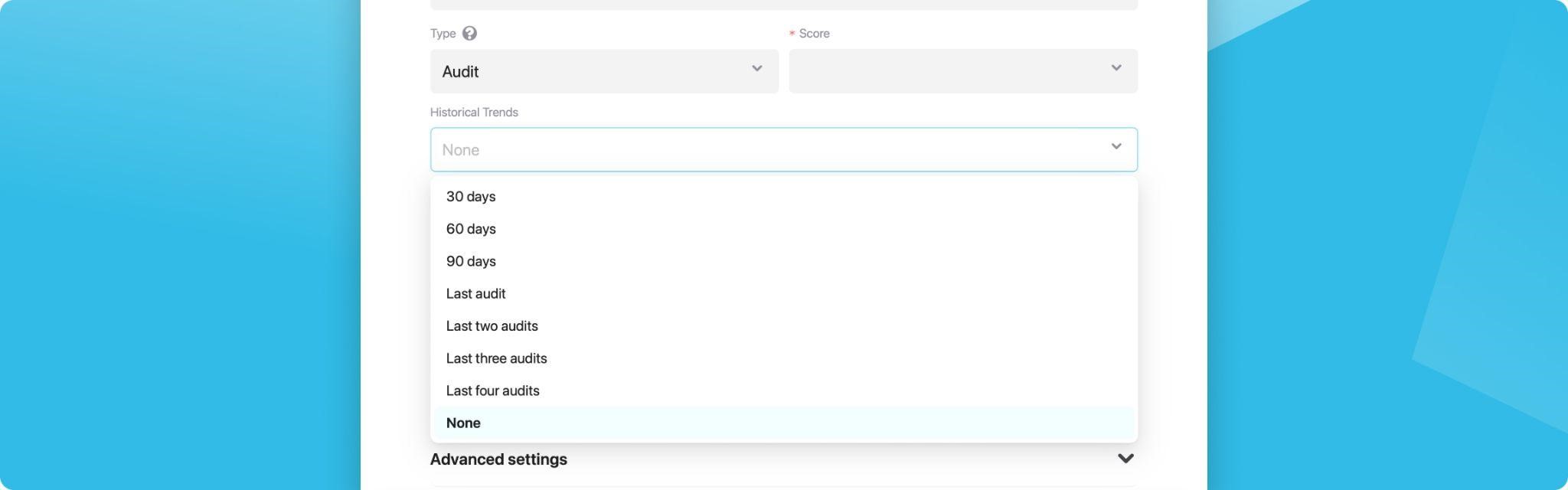Click the Advanced settings chevron icon
The width and height of the screenshot is (1568, 490).
click(x=1125, y=459)
